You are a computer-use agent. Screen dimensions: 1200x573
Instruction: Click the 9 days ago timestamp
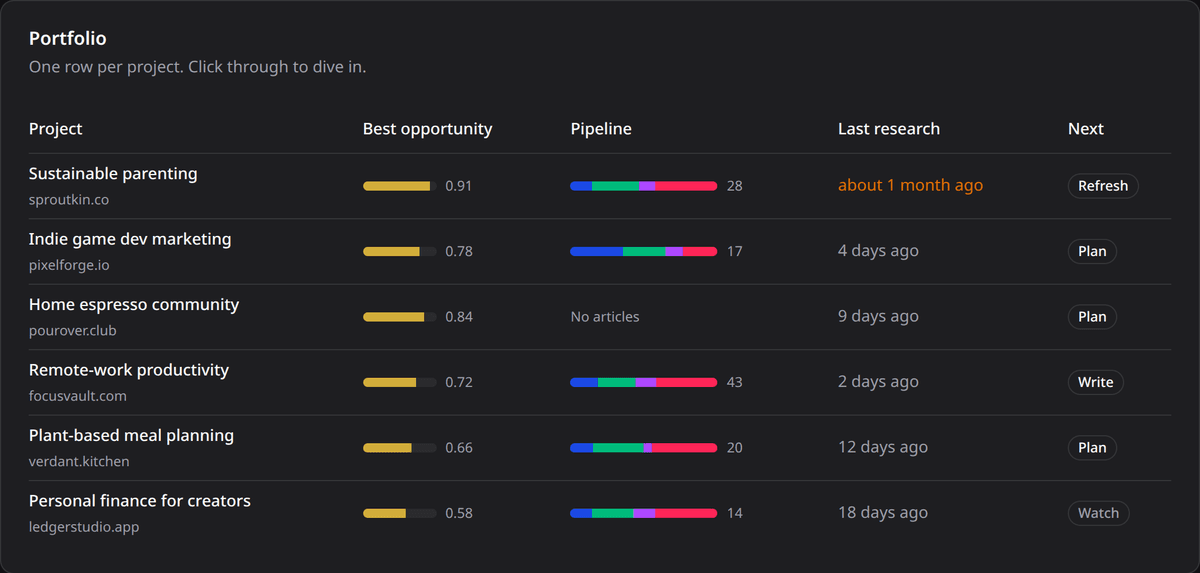tap(878, 317)
